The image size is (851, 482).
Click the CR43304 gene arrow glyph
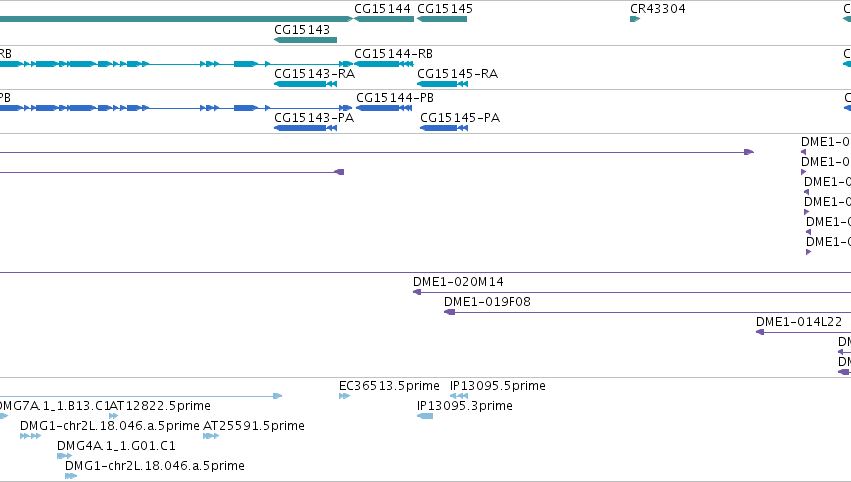pos(635,19)
